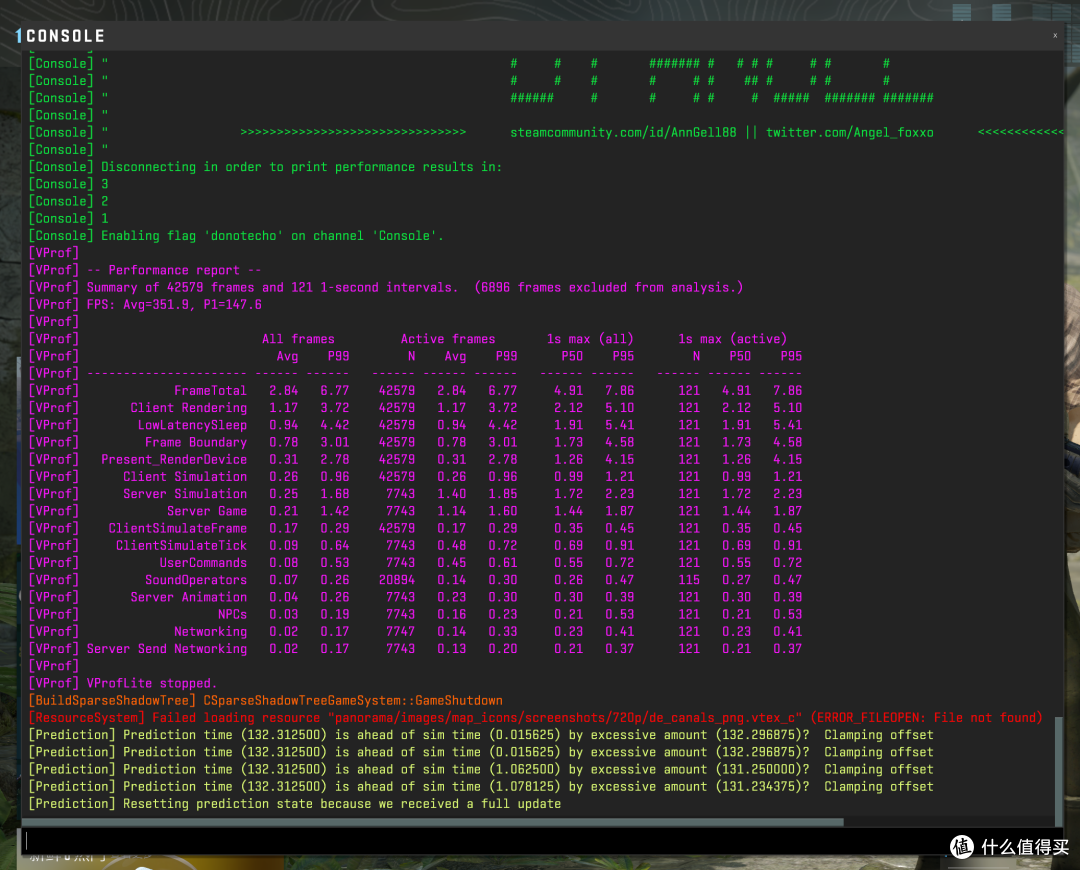This screenshot has height=870, width=1080.
Task: Click the Server Simulation row label
Action: [x=185, y=494]
